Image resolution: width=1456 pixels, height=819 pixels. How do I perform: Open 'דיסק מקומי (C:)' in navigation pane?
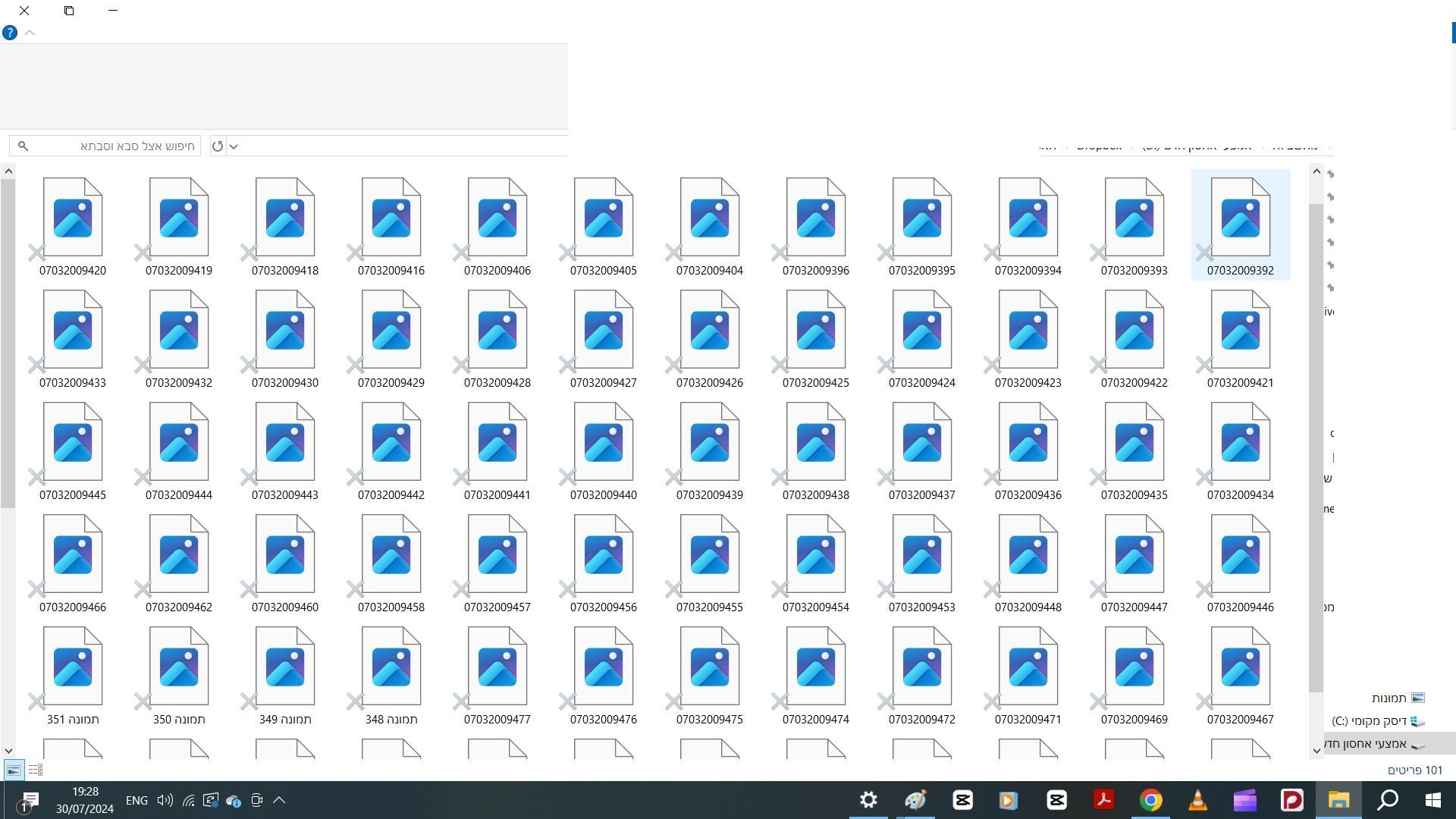(x=1379, y=720)
